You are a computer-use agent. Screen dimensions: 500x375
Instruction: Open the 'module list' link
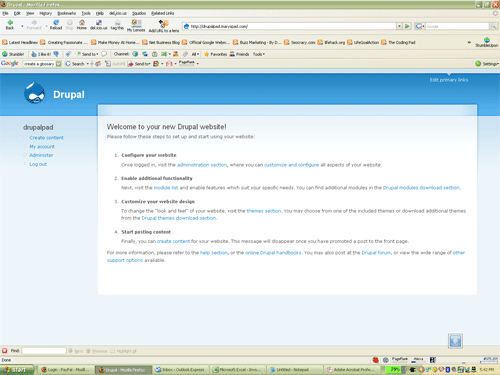166,188
